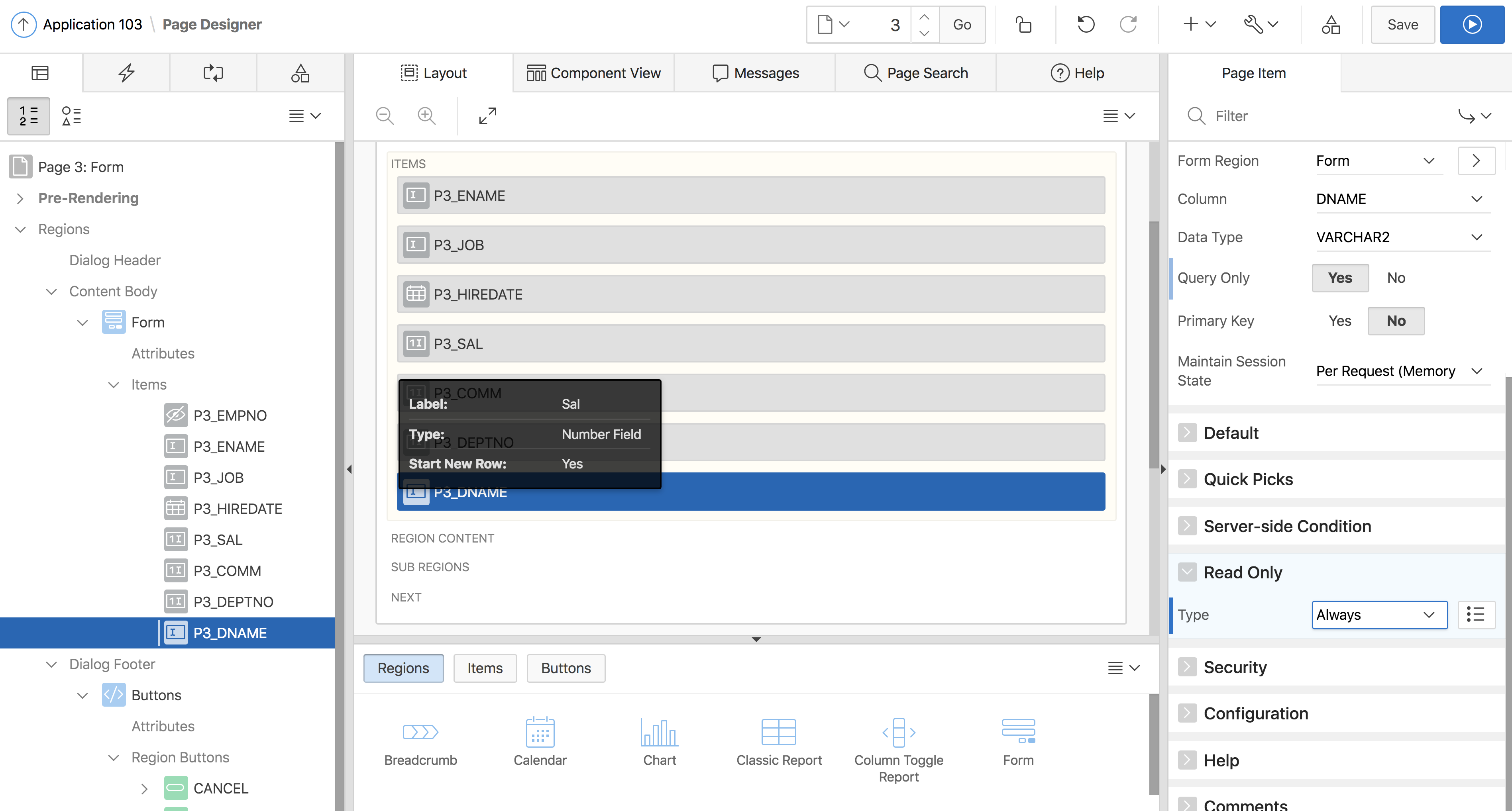Click the property Filter search field
The height and width of the screenshot is (811, 1512).
tap(1321, 116)
